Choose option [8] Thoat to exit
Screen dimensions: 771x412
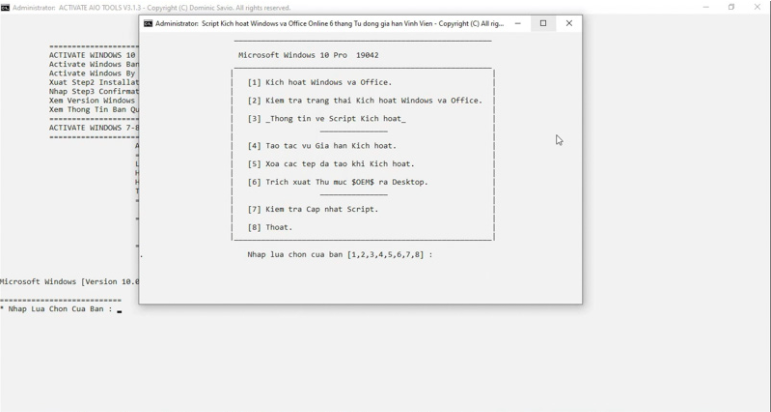(270, 227)
